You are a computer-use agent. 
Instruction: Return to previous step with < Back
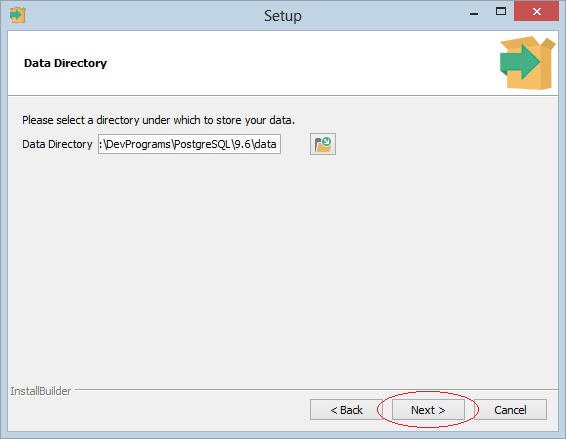[346, 410]
